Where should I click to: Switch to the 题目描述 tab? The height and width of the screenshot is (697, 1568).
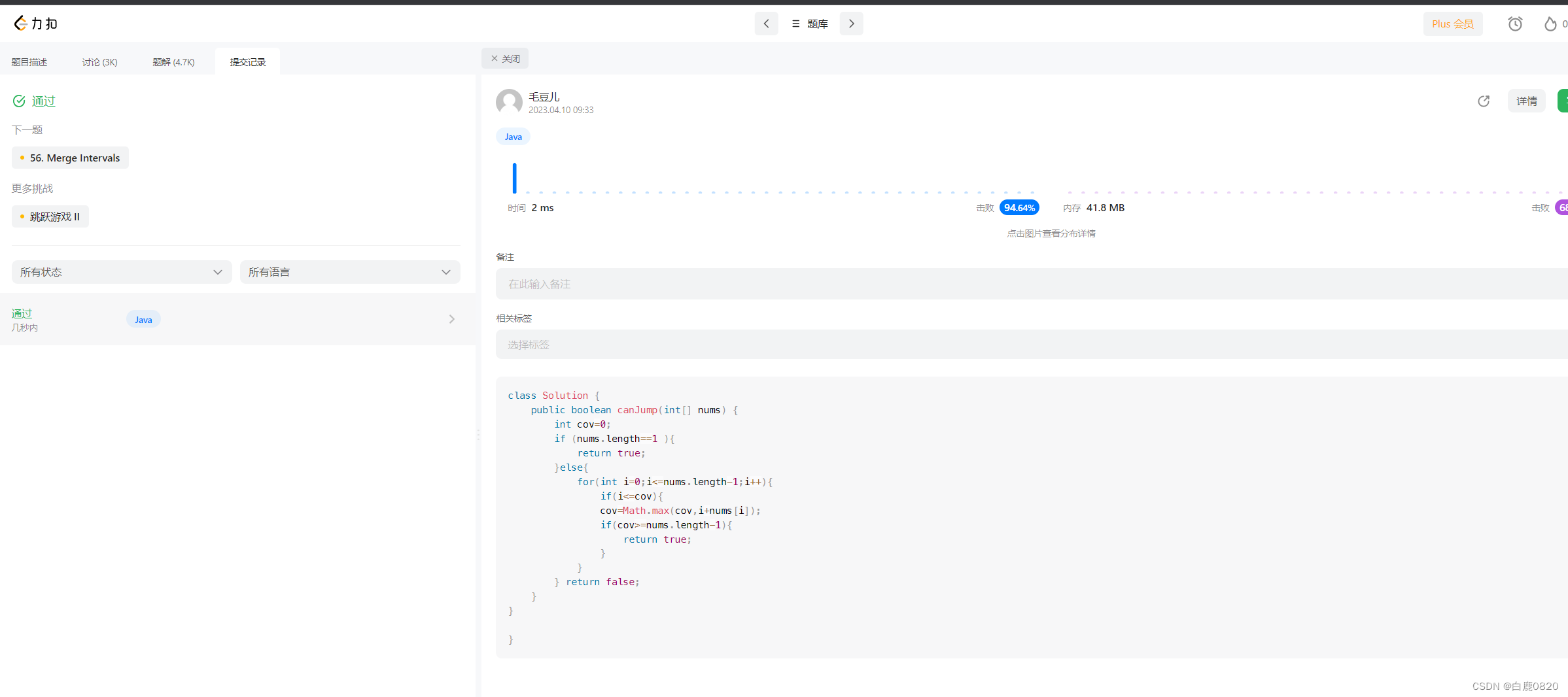(x=29, y=62)
